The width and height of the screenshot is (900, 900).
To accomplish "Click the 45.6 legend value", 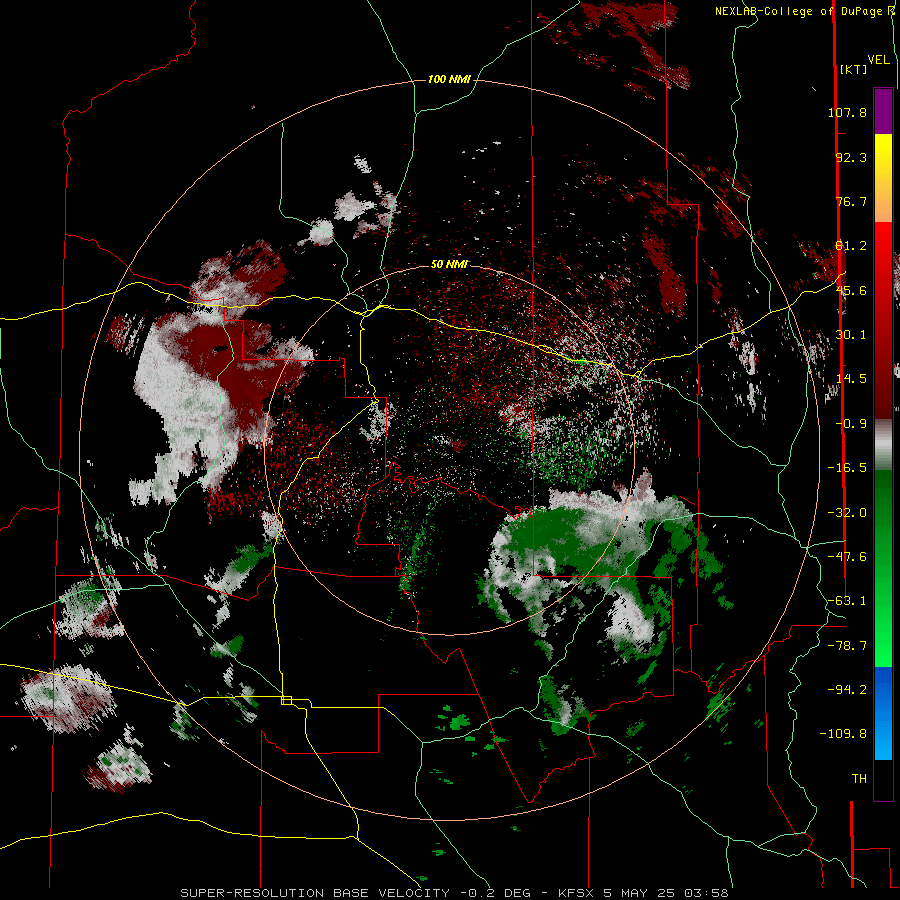I will (x=851, y=290).
